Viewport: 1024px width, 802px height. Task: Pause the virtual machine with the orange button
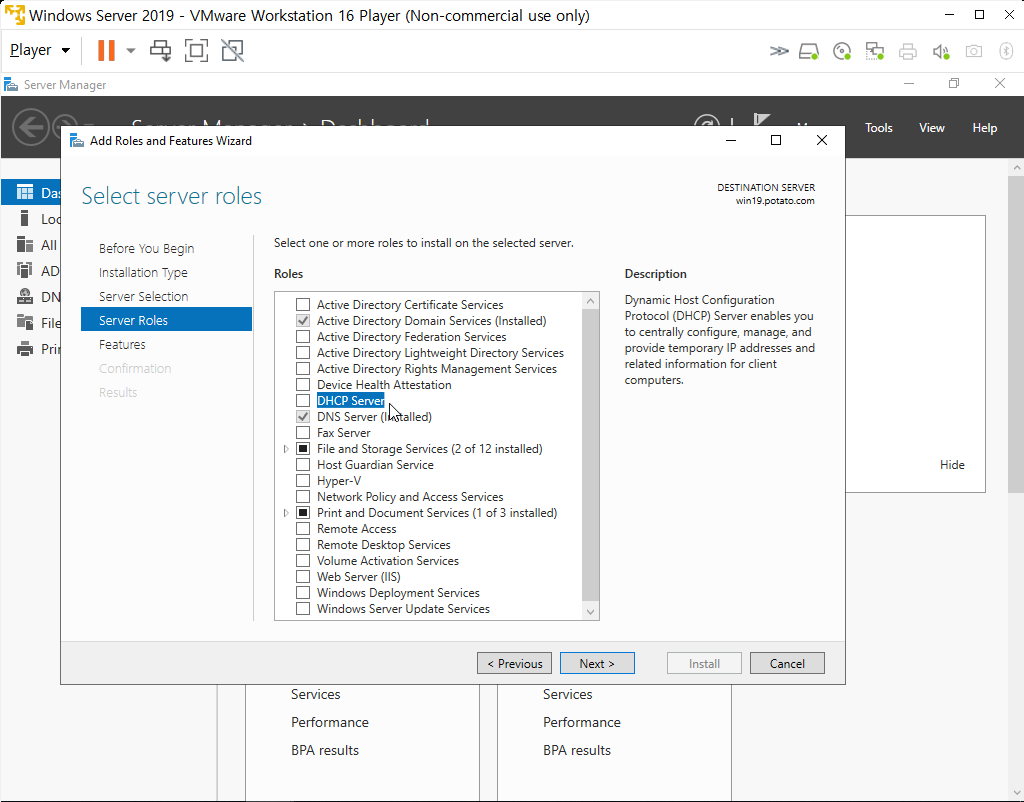pyautogui.click(x=106, y=50)
